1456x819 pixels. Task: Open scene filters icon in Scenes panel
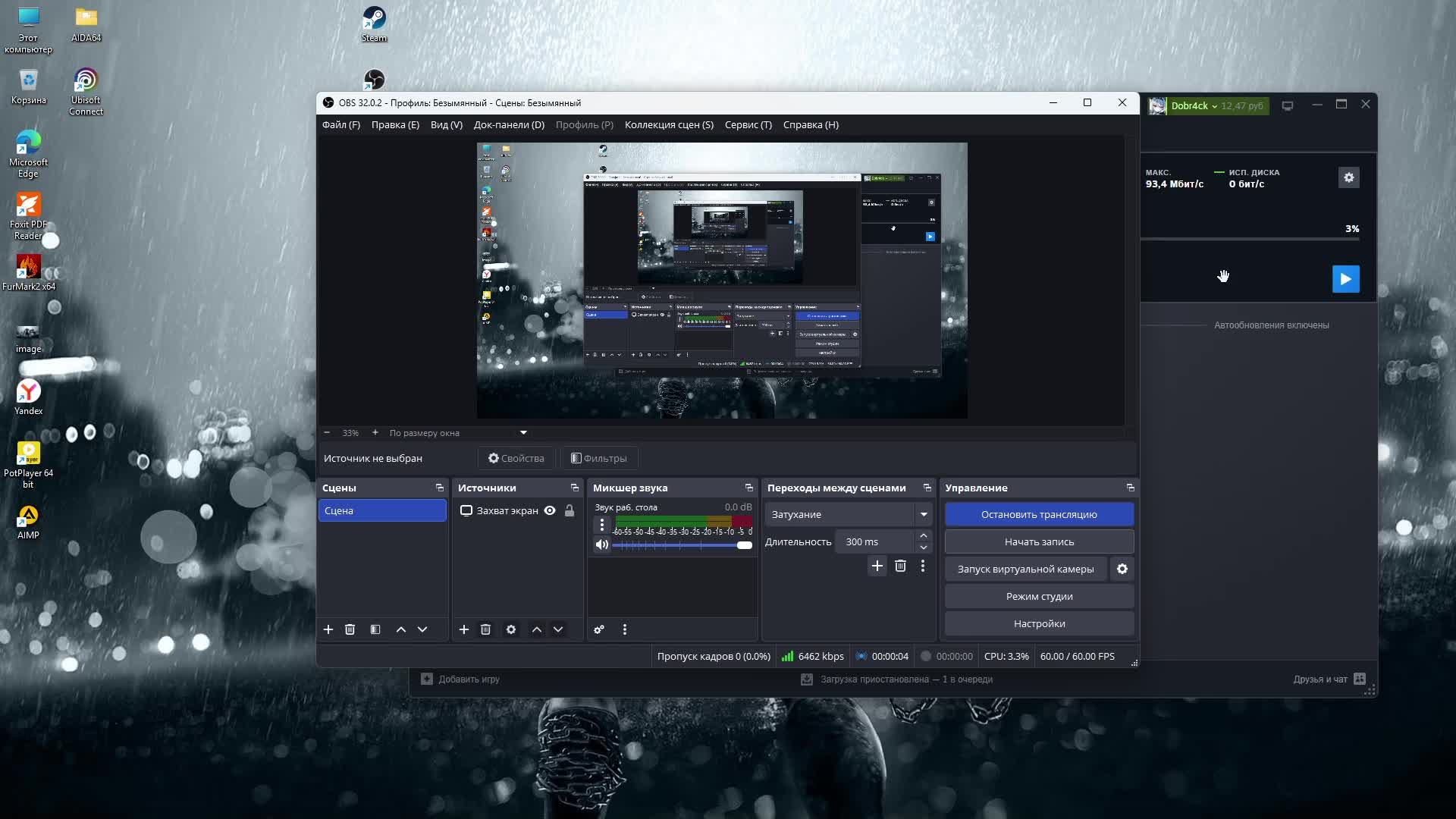(x=375, y=629)
